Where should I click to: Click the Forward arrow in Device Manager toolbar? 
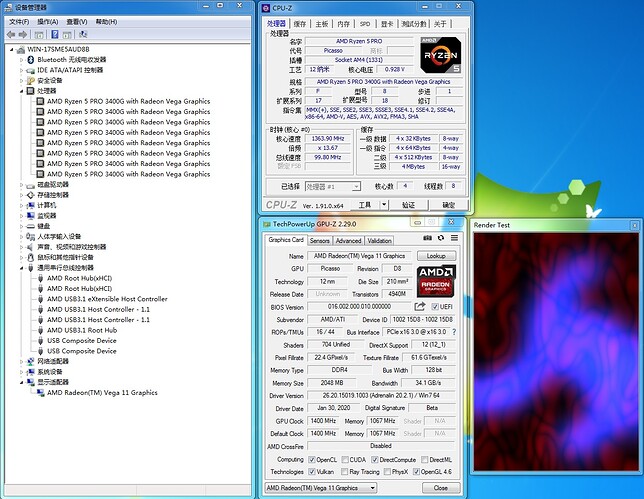point(23,35)
